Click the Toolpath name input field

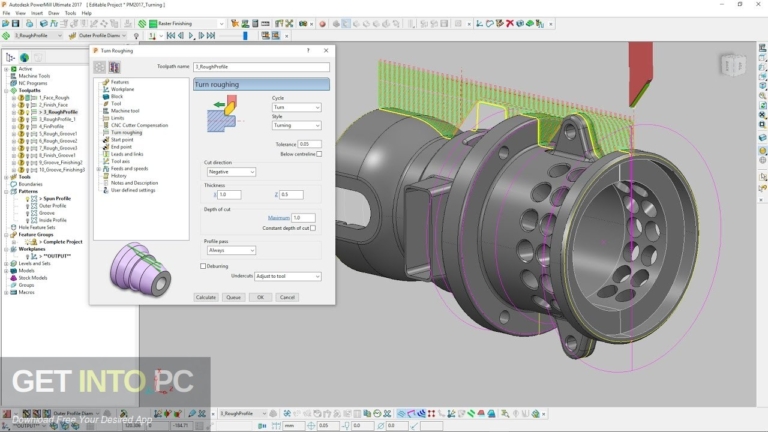click(x=261, y=67)
